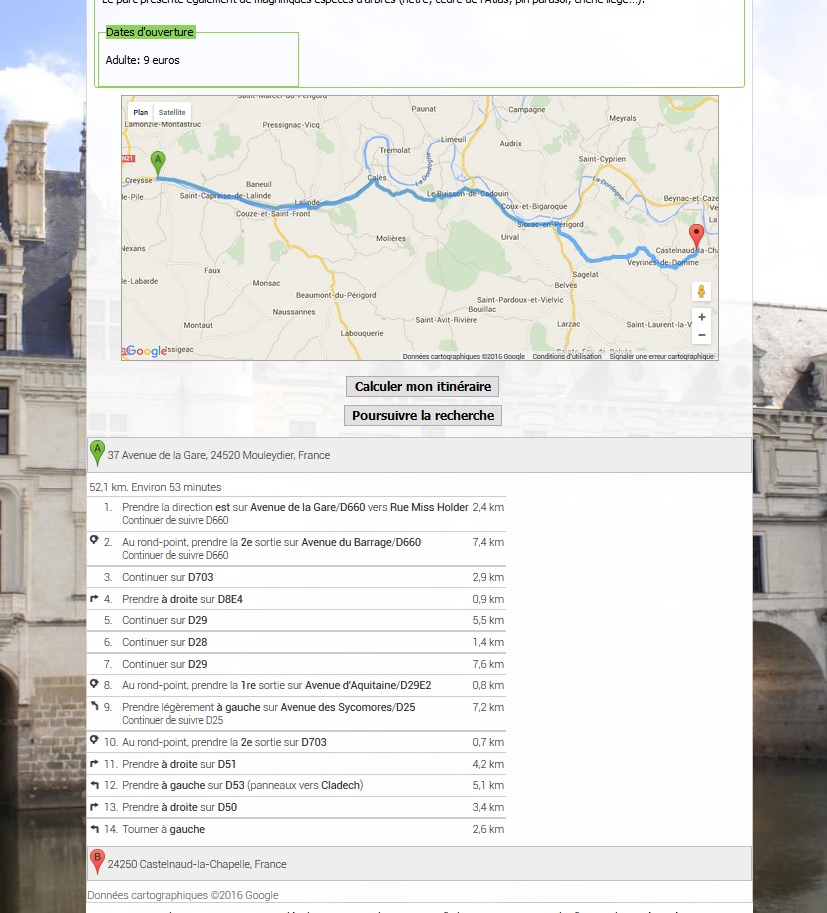
Task: Click Saint-Cyprien label on the map
Action: 602,159
